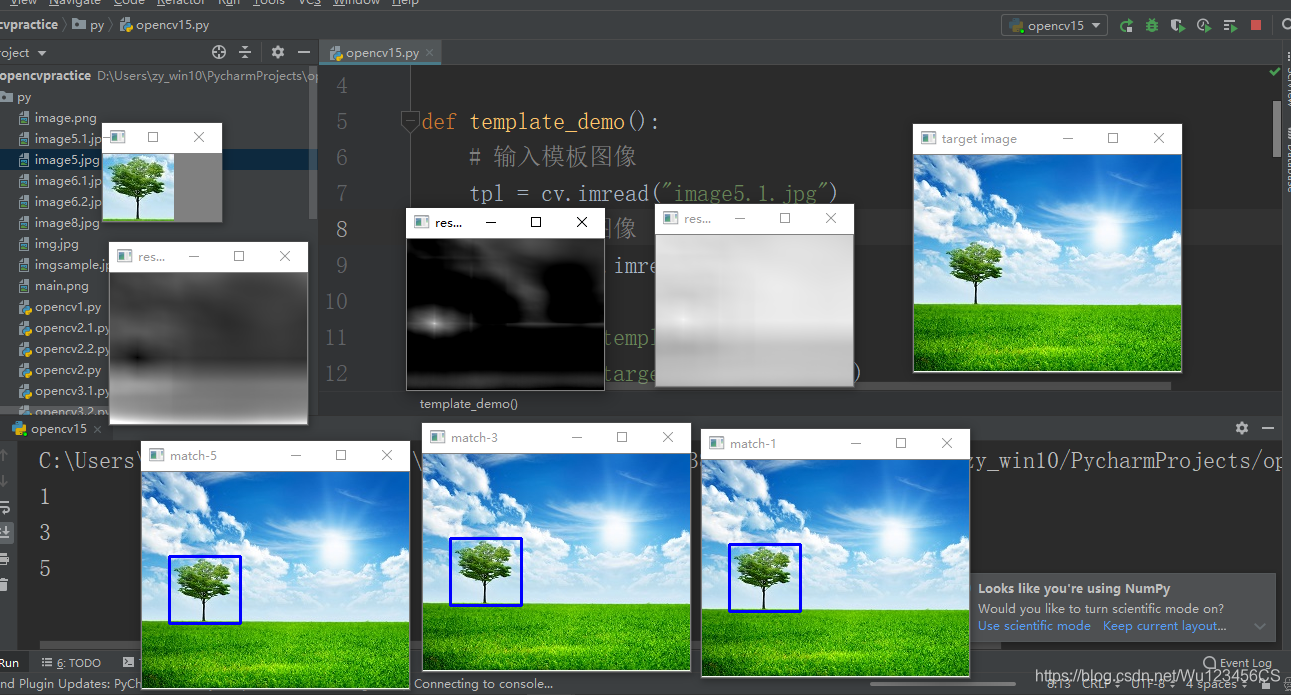
Task: Click the match-1 window title bar
Action: tap(835, 443)
